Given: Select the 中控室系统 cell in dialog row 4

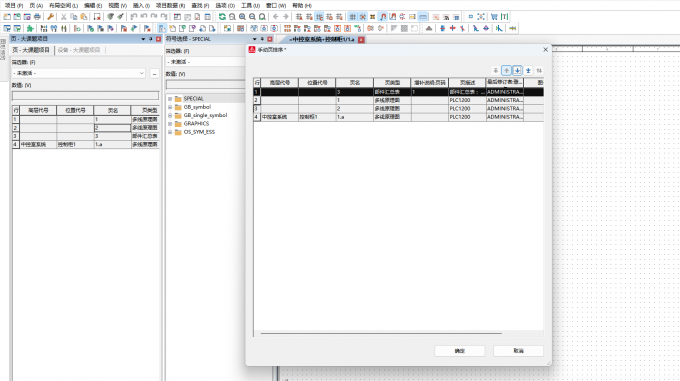Looking at the screenshot, I should 279,117.
